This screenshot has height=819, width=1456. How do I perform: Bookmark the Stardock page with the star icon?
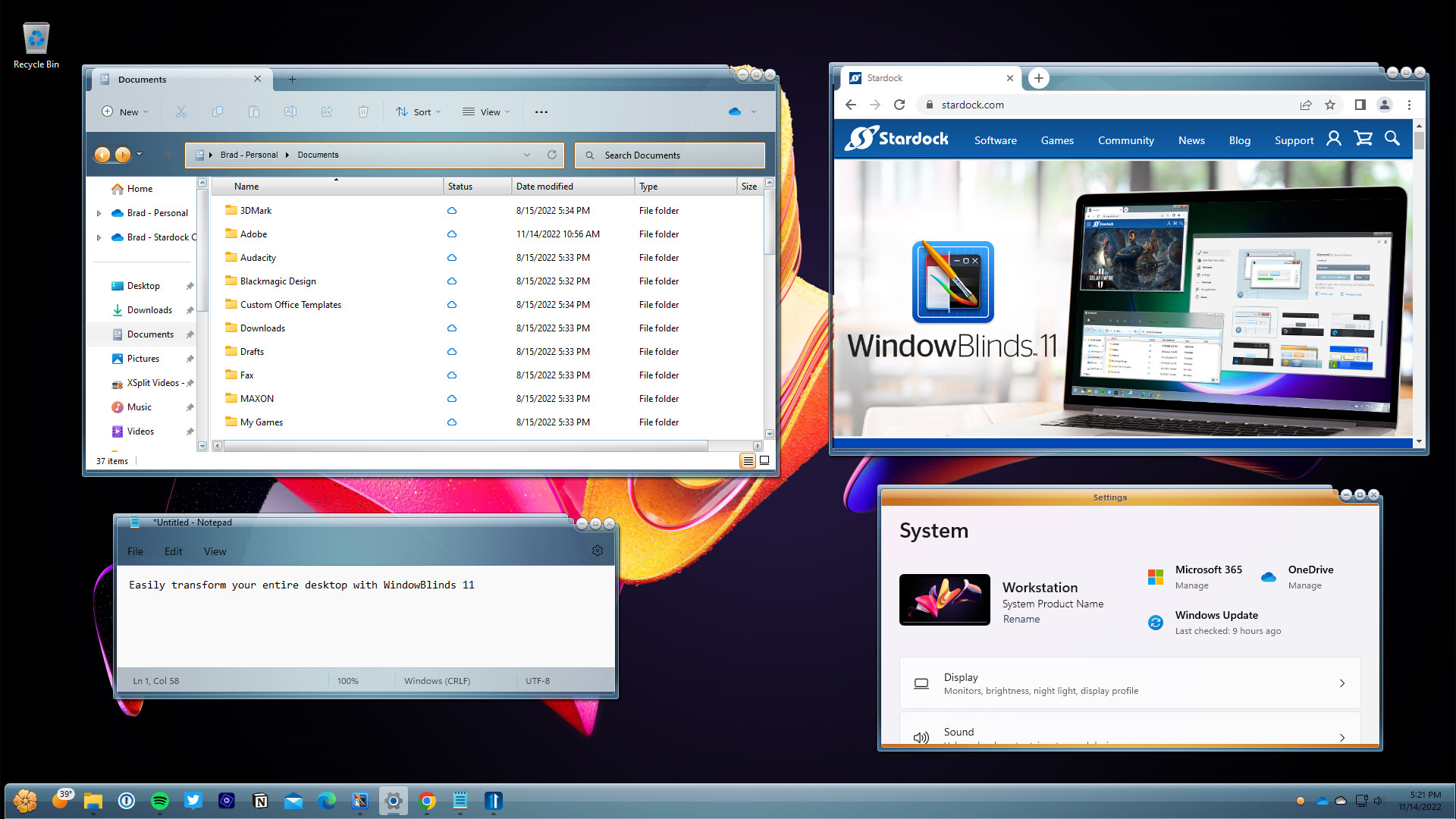[x=1329, y=105]
